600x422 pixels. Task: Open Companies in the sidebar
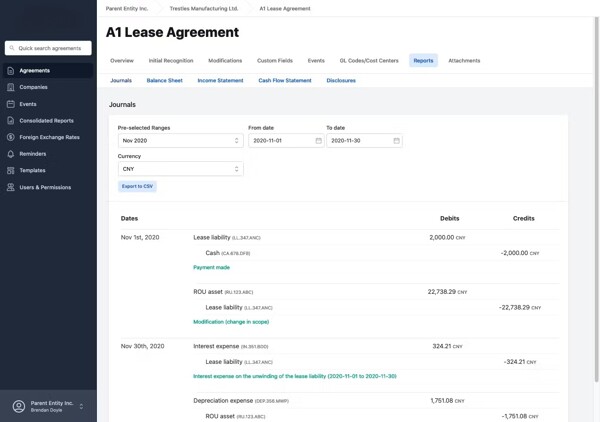click(x=48, y=87)
